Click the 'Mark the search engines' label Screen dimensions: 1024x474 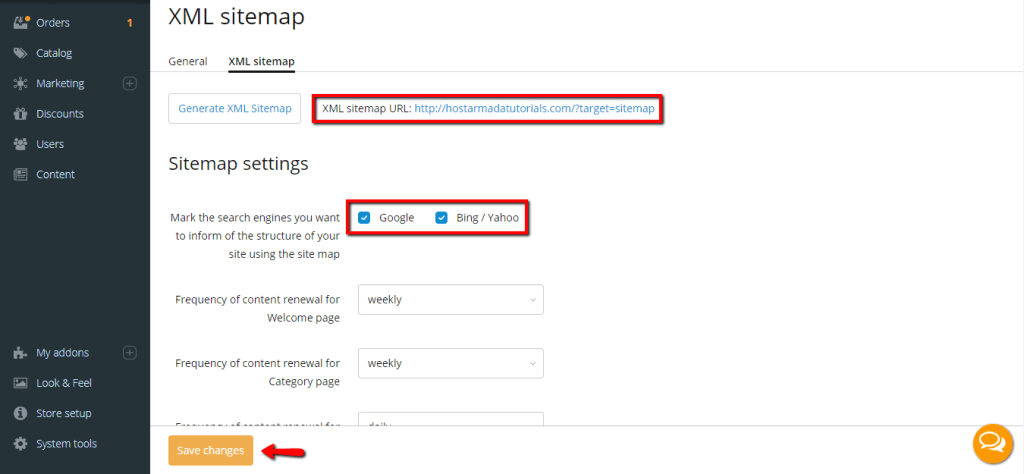[255, 236]
